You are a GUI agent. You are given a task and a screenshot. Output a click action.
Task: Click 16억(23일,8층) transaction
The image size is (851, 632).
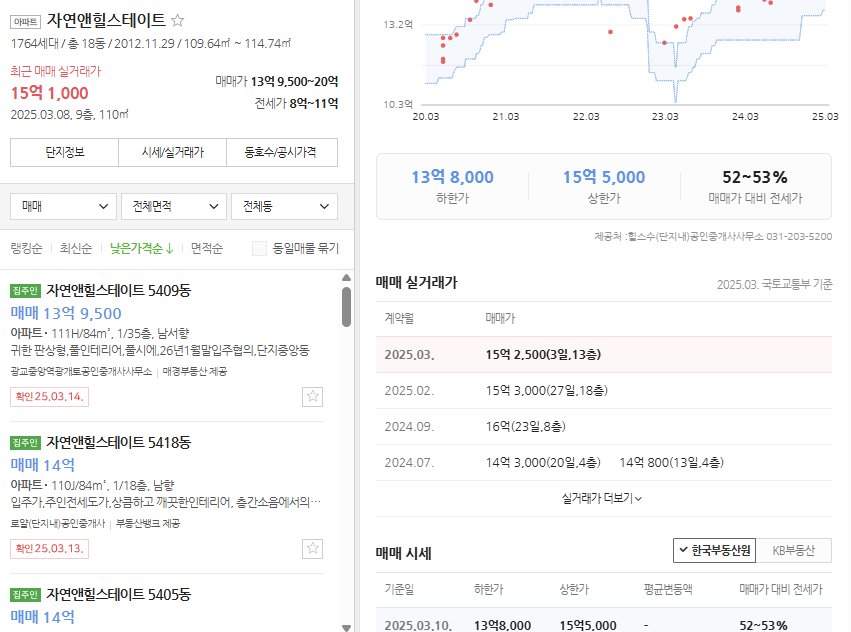525,426
